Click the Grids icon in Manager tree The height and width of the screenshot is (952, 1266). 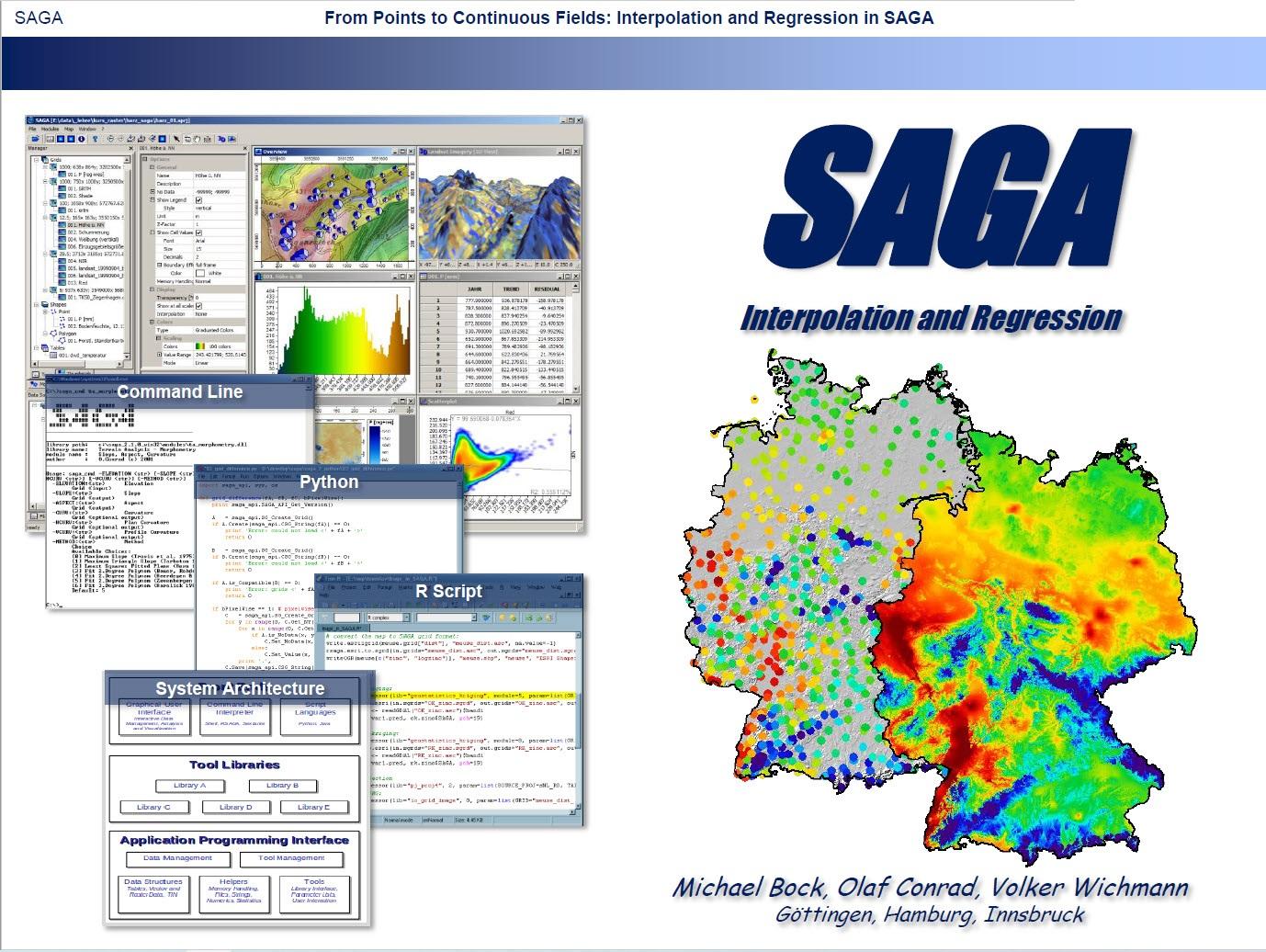(x=45, y=160)
